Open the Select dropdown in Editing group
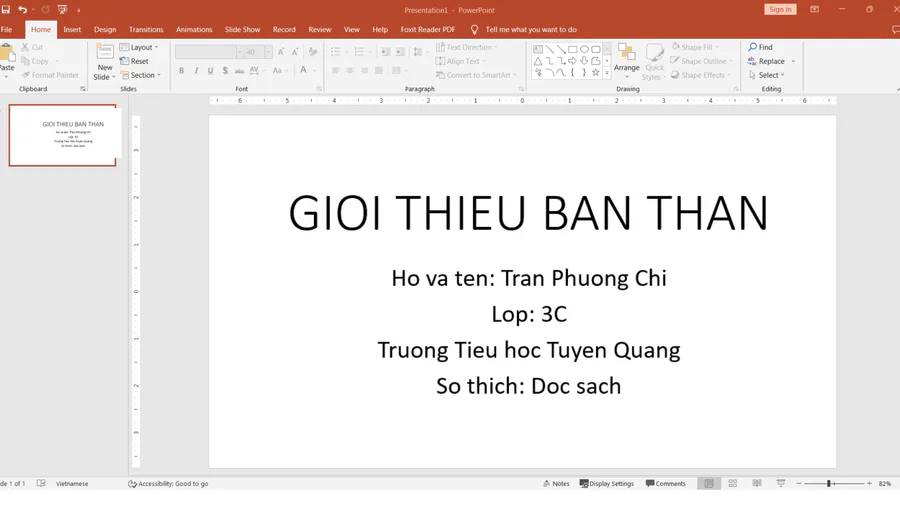Image resolution: width=900 pixels, height=506 pixels. [768, 75]
